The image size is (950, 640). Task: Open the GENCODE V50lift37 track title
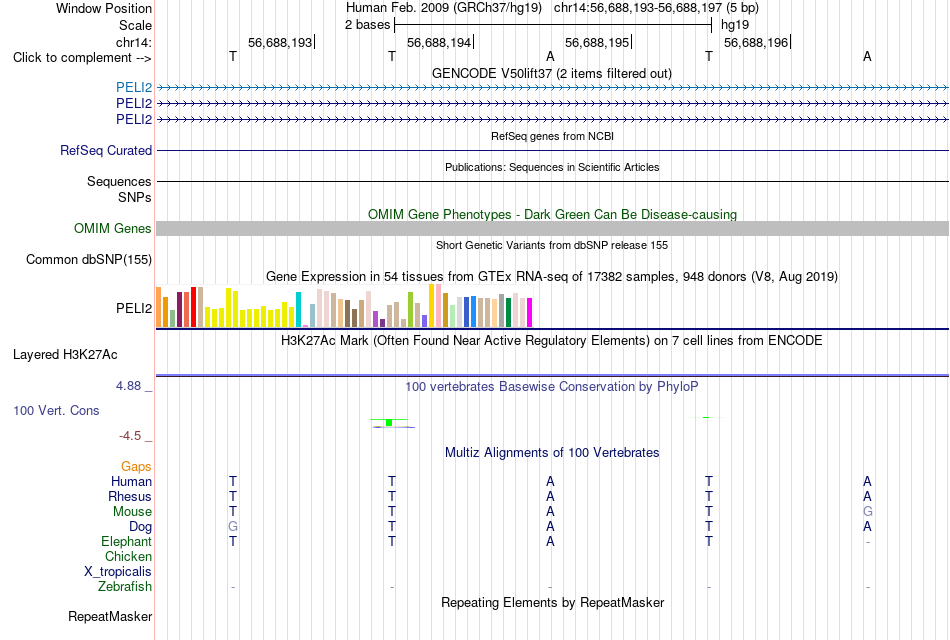(x=552, y=73)
